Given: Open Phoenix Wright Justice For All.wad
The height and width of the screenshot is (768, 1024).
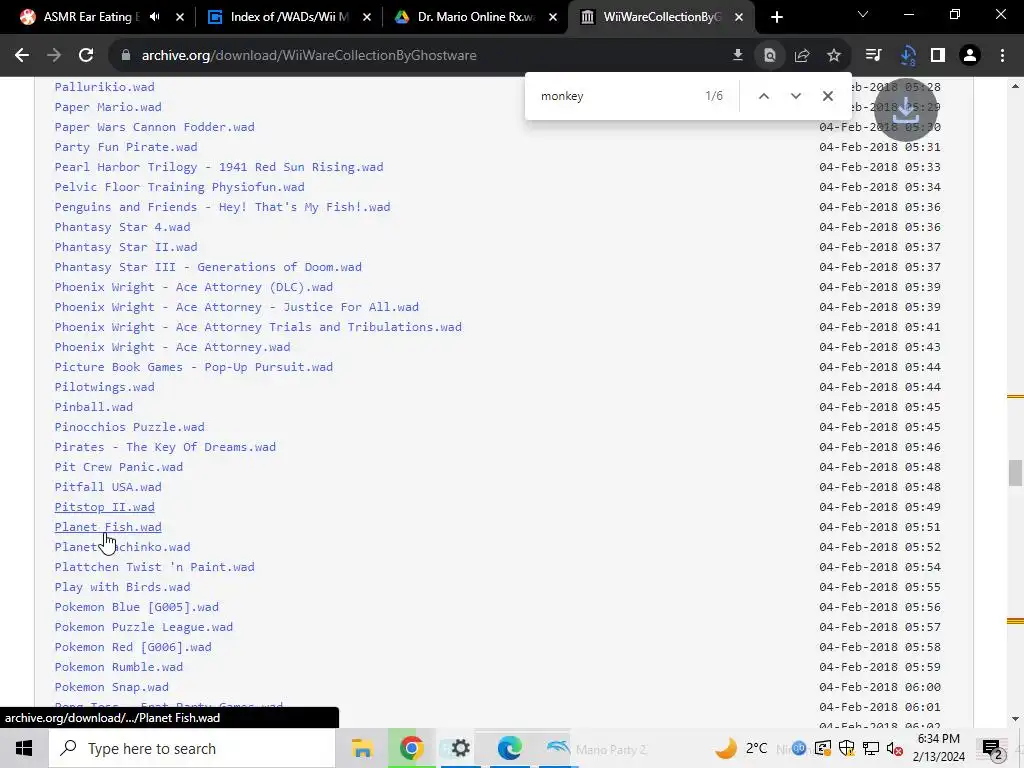Looking at the screenshot, I should (237, 307).
